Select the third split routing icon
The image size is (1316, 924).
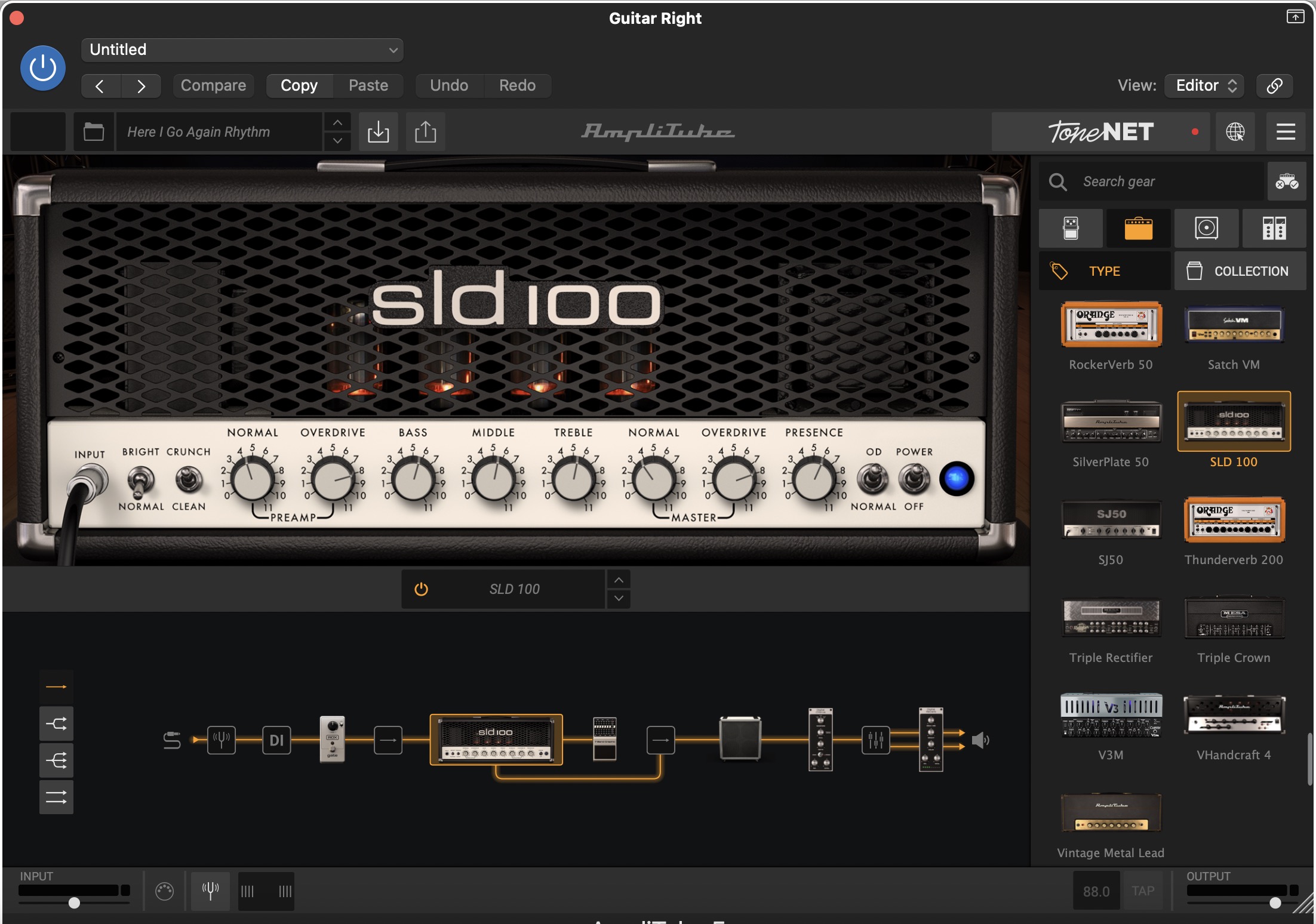coord(56,760)
